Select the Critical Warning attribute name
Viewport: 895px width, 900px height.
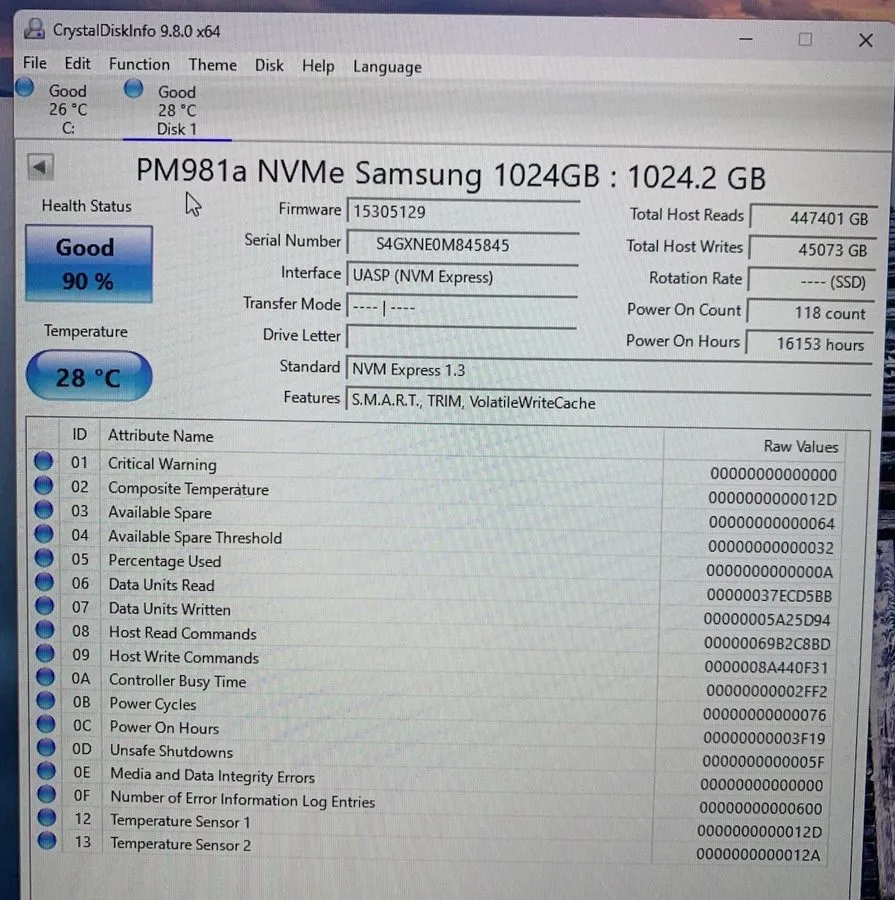coord(162,464)
